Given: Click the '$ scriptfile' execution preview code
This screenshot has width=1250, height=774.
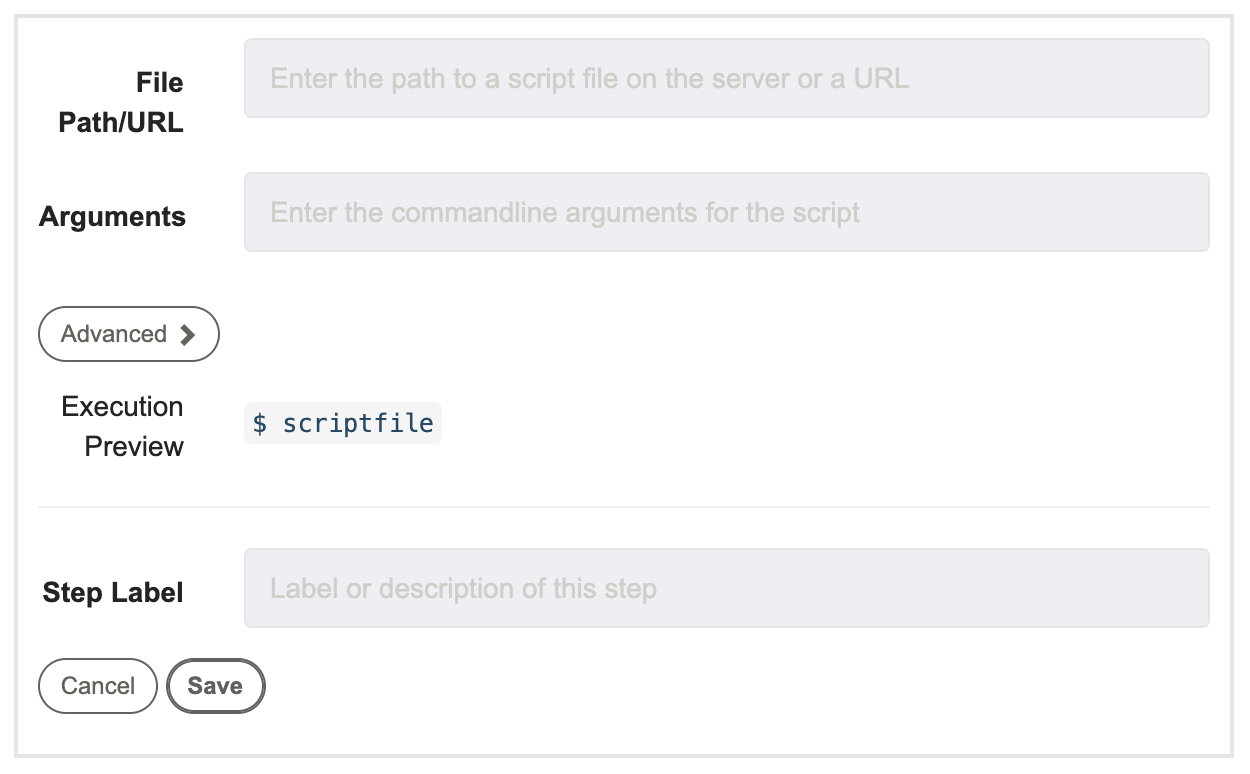Looking at the screenshot, I should (343, 423).
